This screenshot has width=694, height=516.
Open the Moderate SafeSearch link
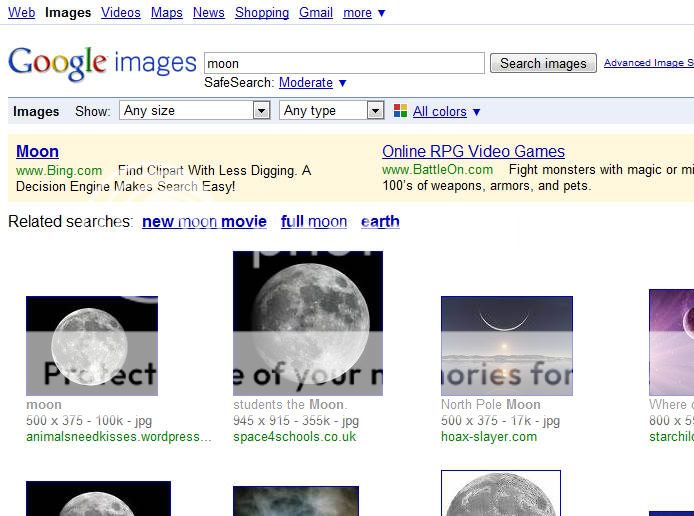pos(305,83)
